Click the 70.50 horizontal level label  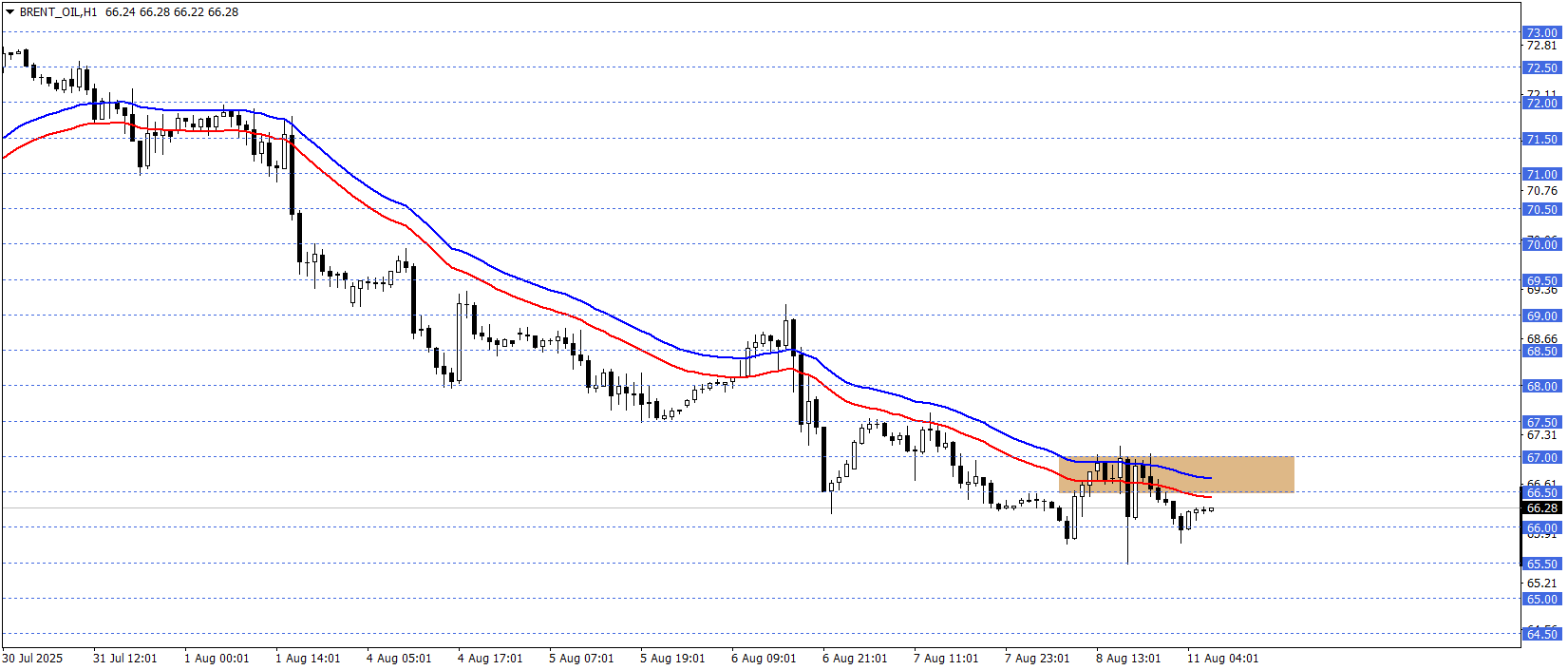click(x=1542, y=209)
